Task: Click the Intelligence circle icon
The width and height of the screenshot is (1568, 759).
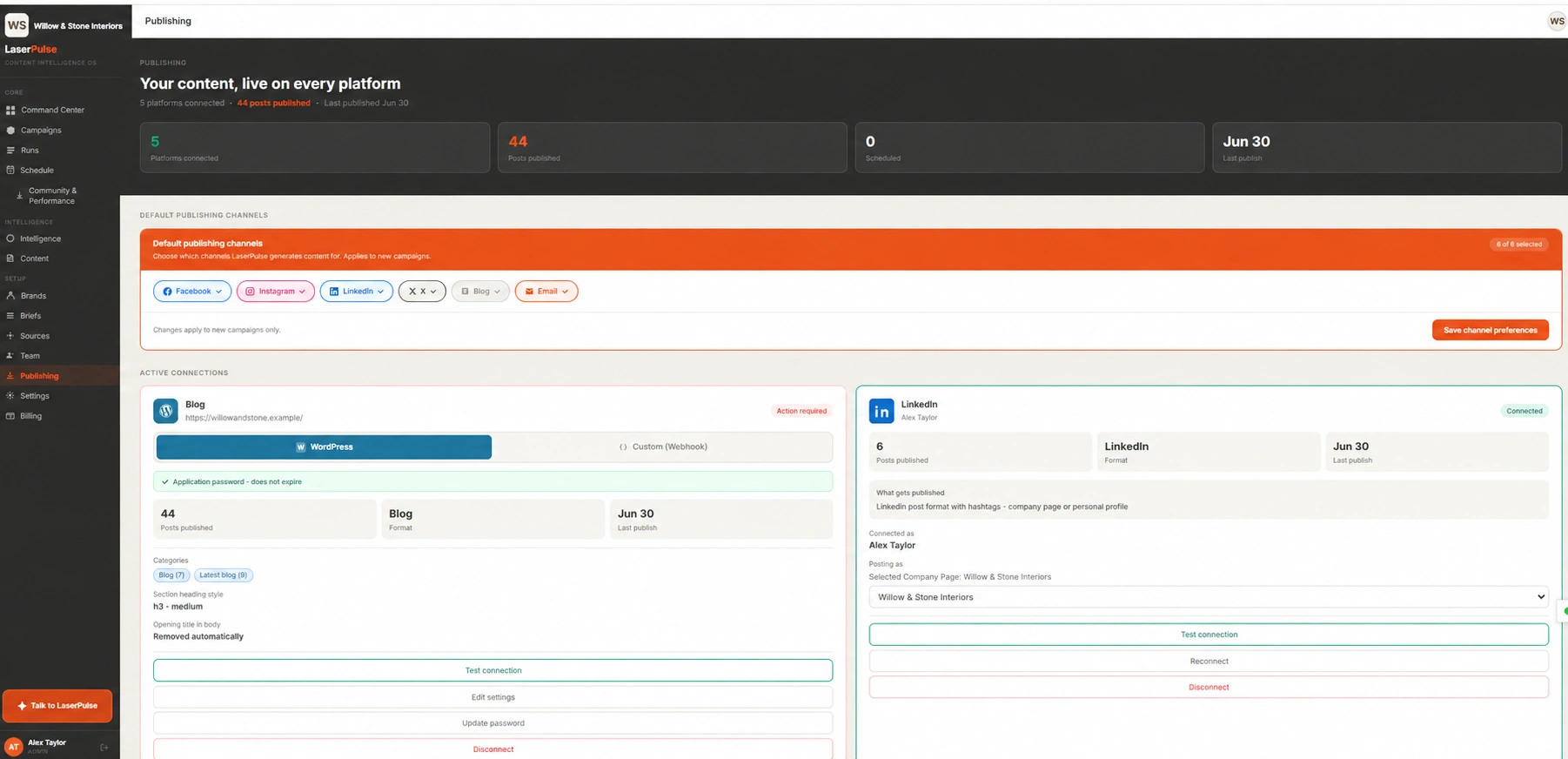Action: coord(10,238)
